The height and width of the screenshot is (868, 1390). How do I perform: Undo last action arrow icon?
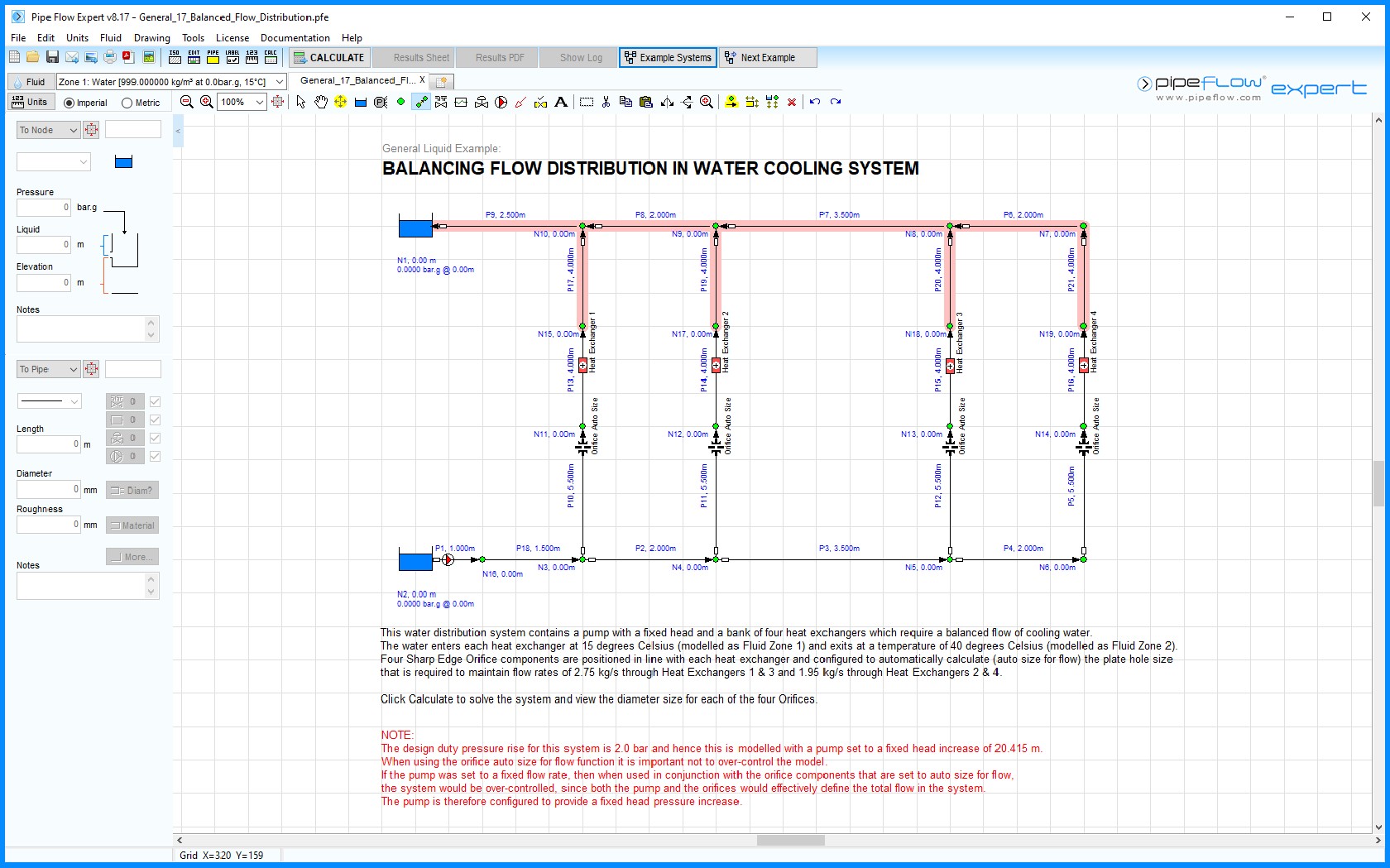(x=815, y=102)
